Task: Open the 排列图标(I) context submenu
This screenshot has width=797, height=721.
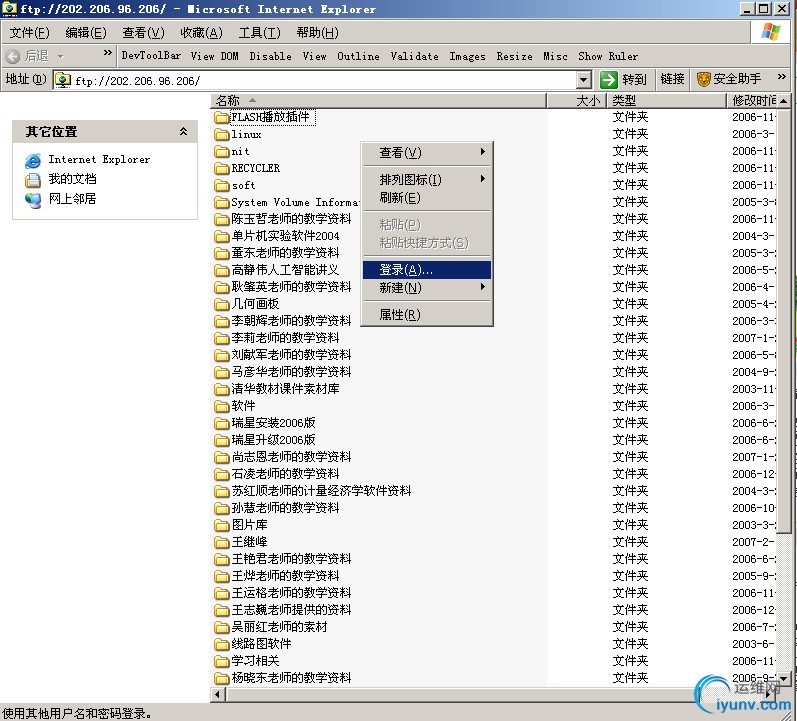Action: (x=427, y=179)
